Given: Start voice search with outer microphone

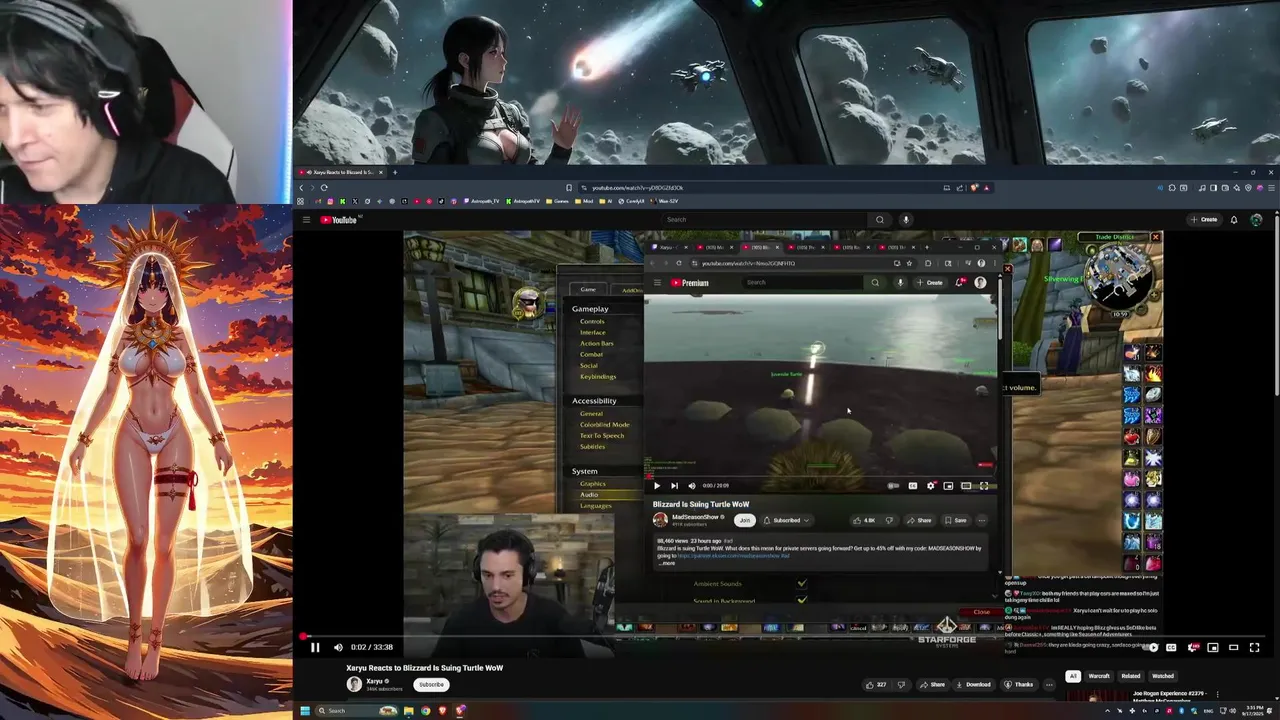Looking at the screenshot, I should 906,220.
